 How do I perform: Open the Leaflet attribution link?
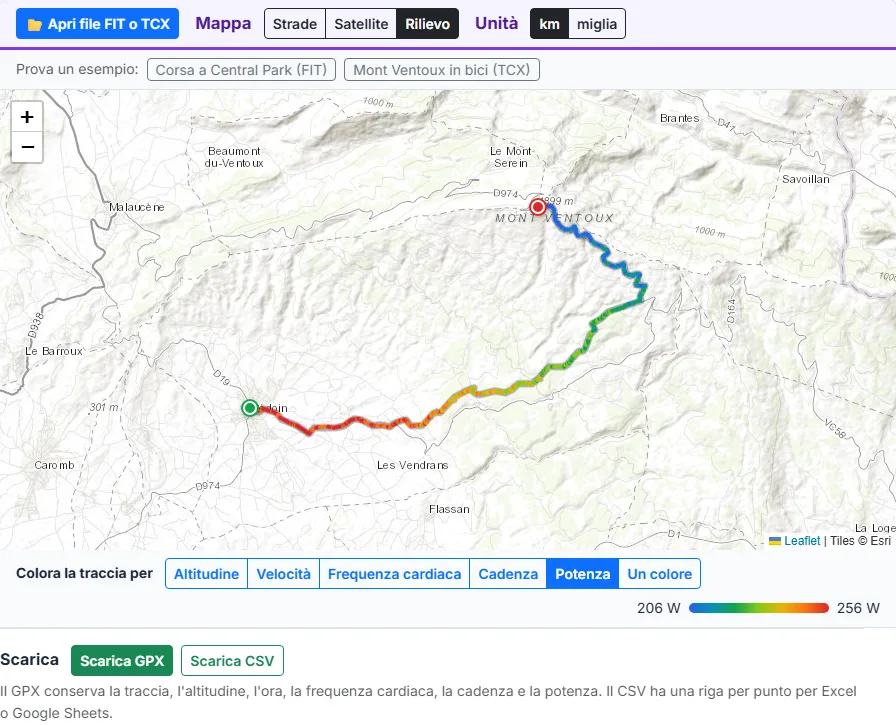(x=802, y=540)
